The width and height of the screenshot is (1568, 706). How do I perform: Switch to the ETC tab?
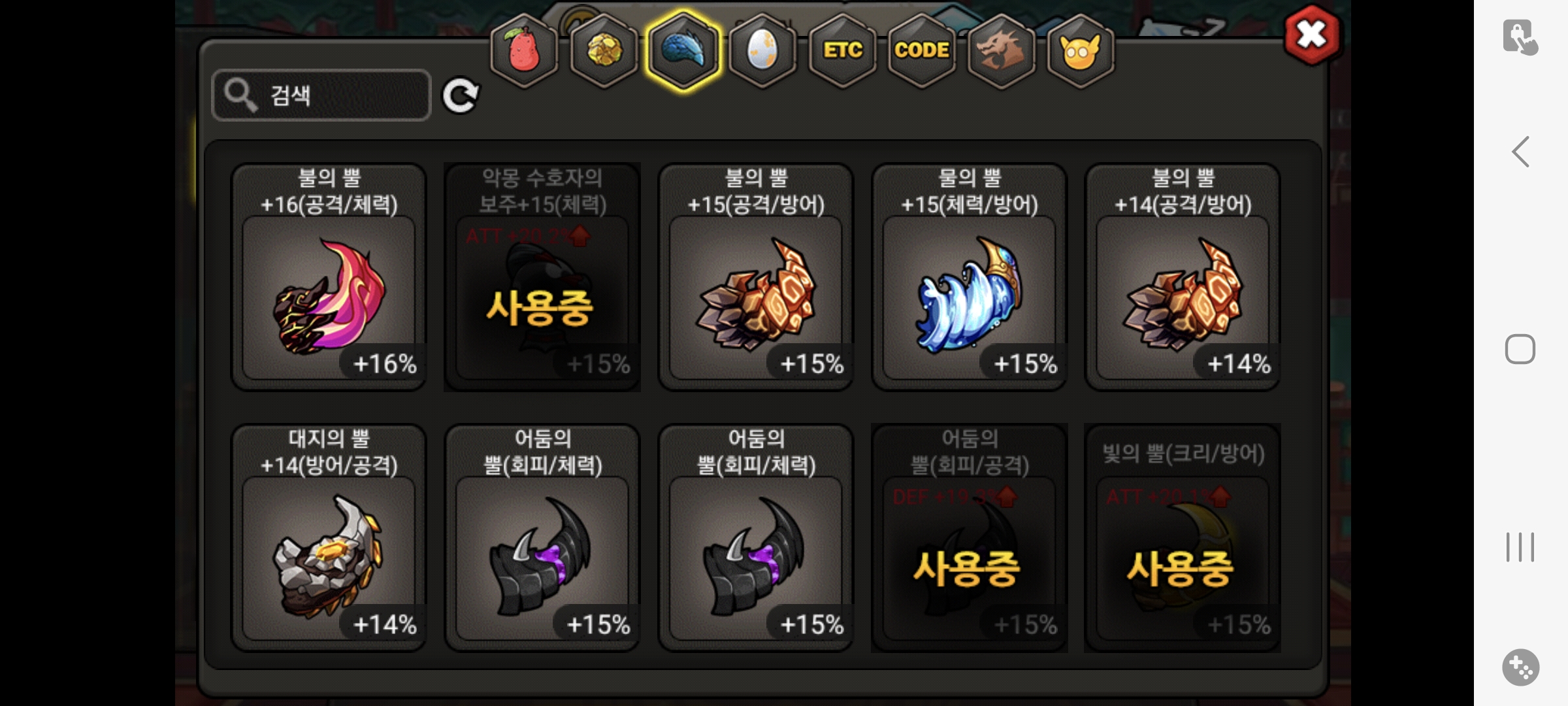click(x=842, y=50)
